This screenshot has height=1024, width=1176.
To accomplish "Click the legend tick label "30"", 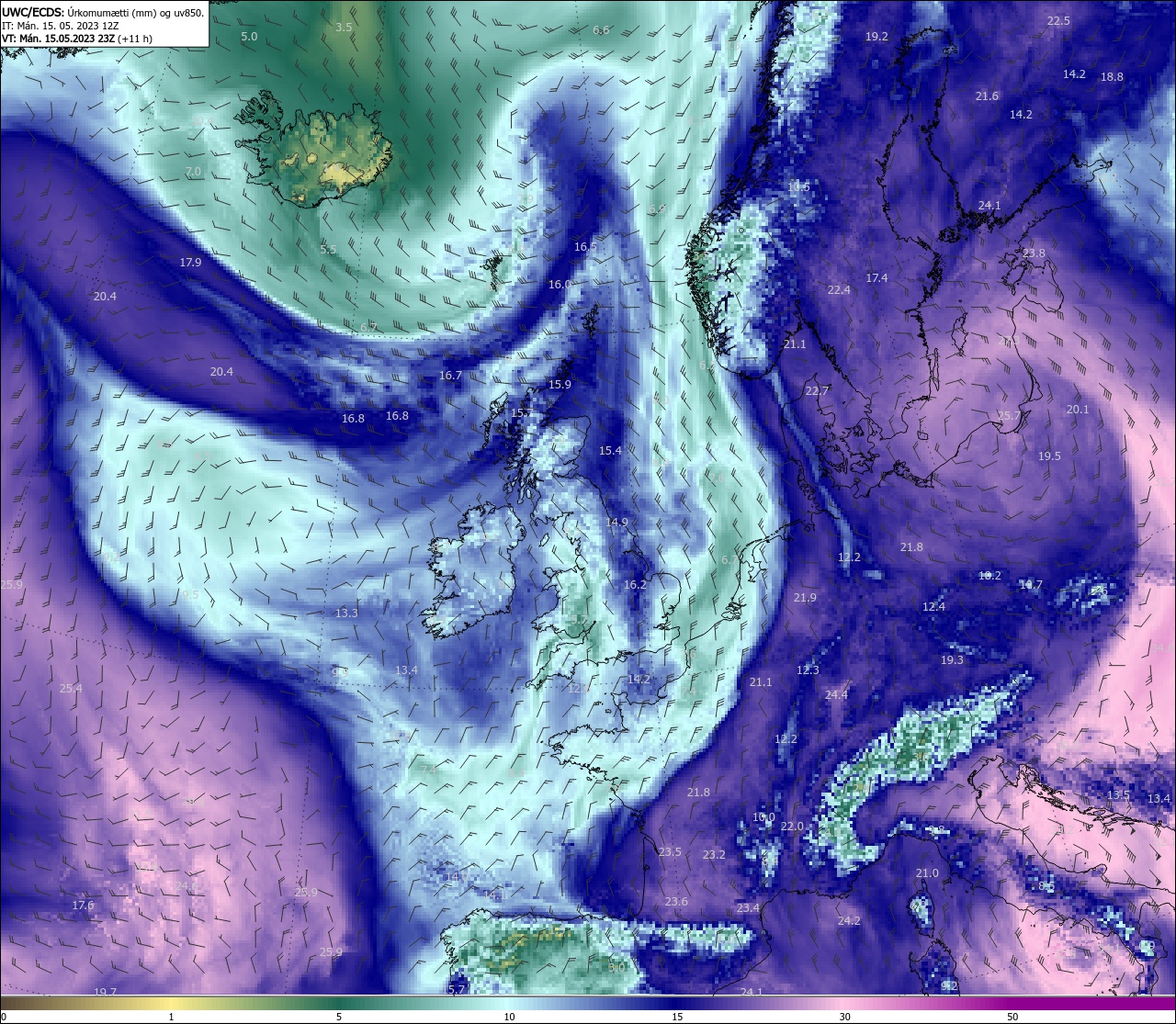I will [x=844, y=1017].
